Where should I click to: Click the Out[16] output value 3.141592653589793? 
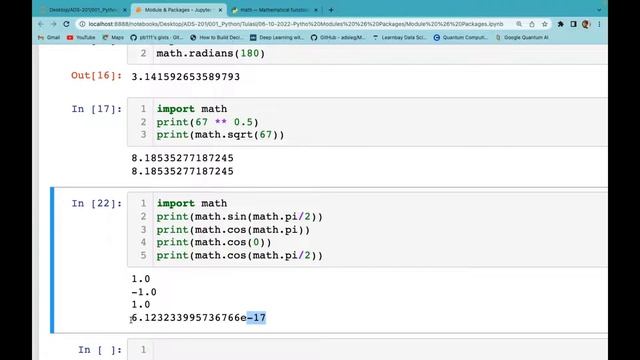[186, 77]
